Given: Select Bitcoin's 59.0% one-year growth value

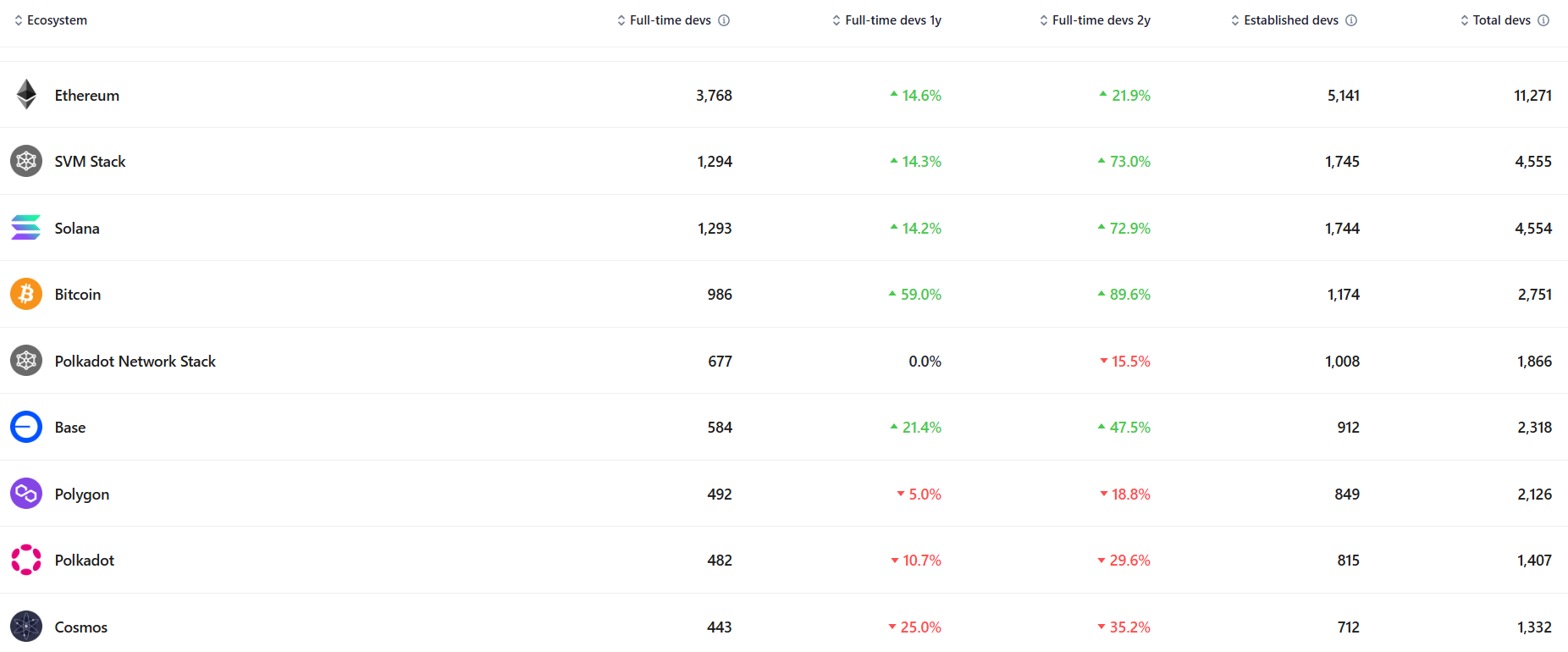Looking at the screenshot, I should click(x=919, y=295).
